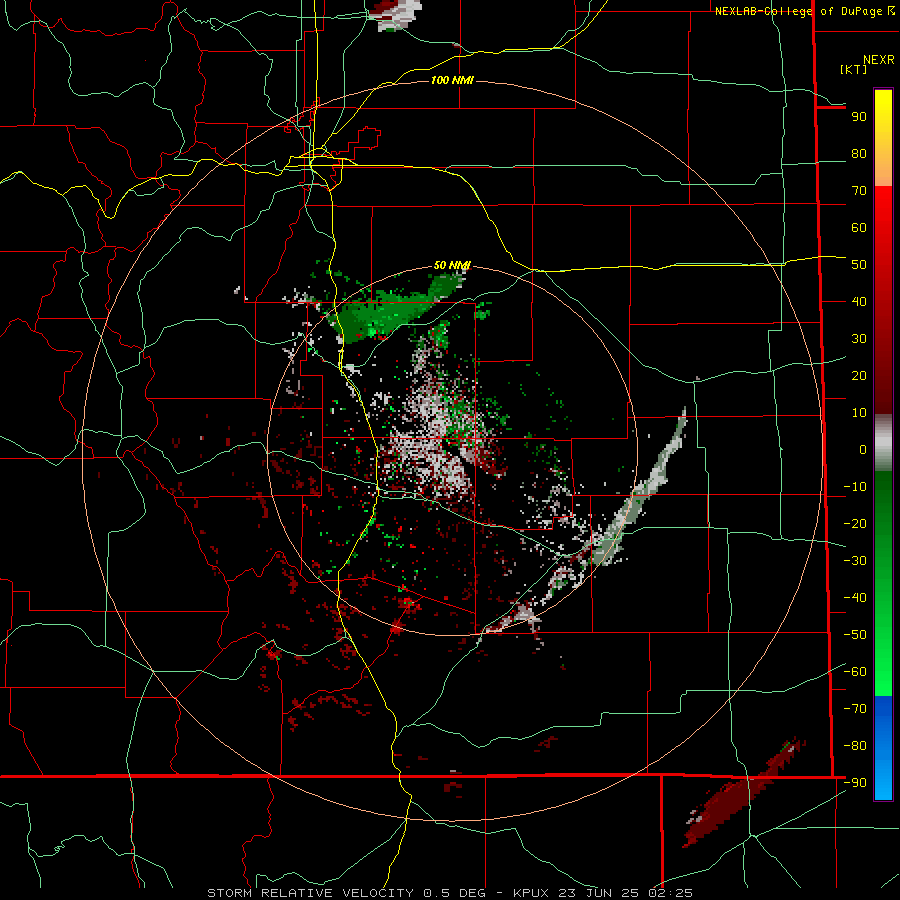
Task: Click the -50 value on velocity scale
Action: coord(855,635)
